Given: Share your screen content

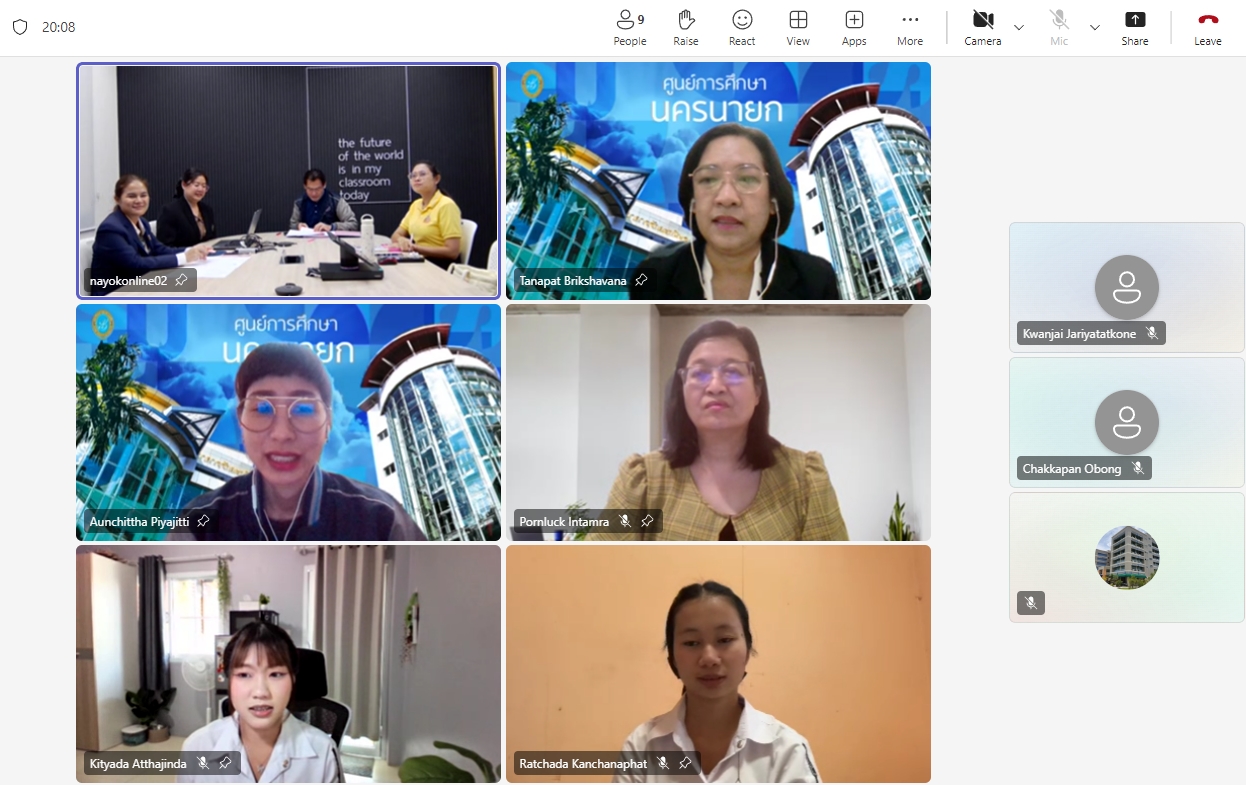Looking at the screenshot, I should (1135, 27).
